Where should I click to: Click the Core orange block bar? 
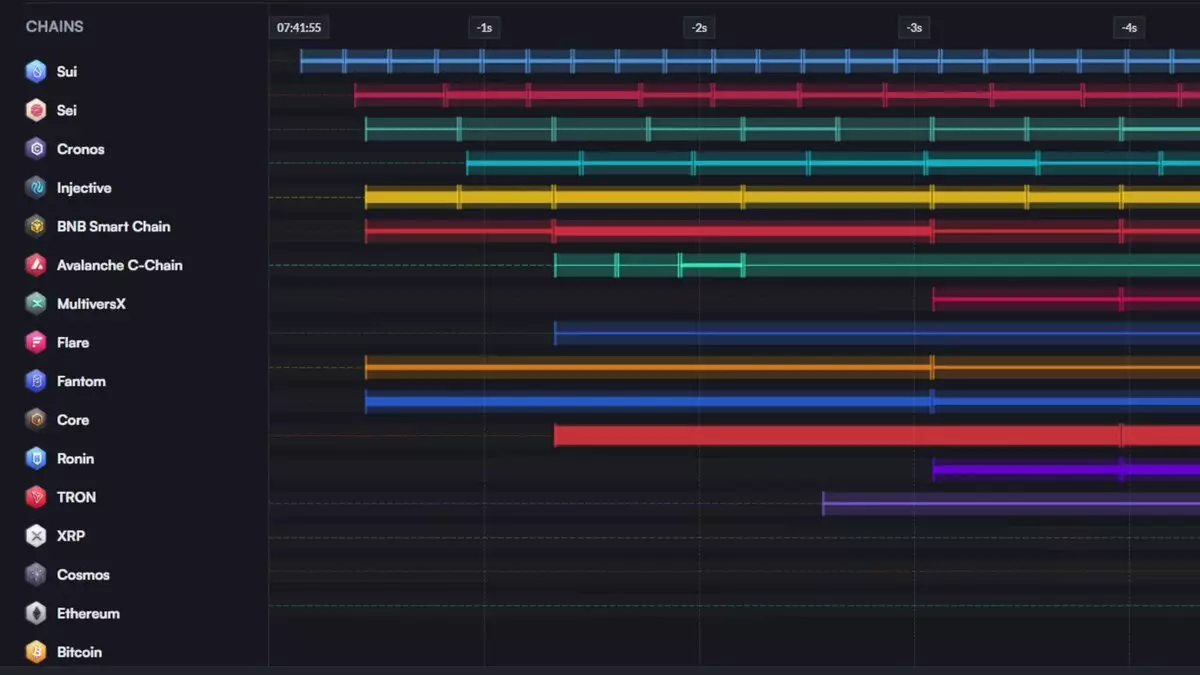(x=782, y=367)
